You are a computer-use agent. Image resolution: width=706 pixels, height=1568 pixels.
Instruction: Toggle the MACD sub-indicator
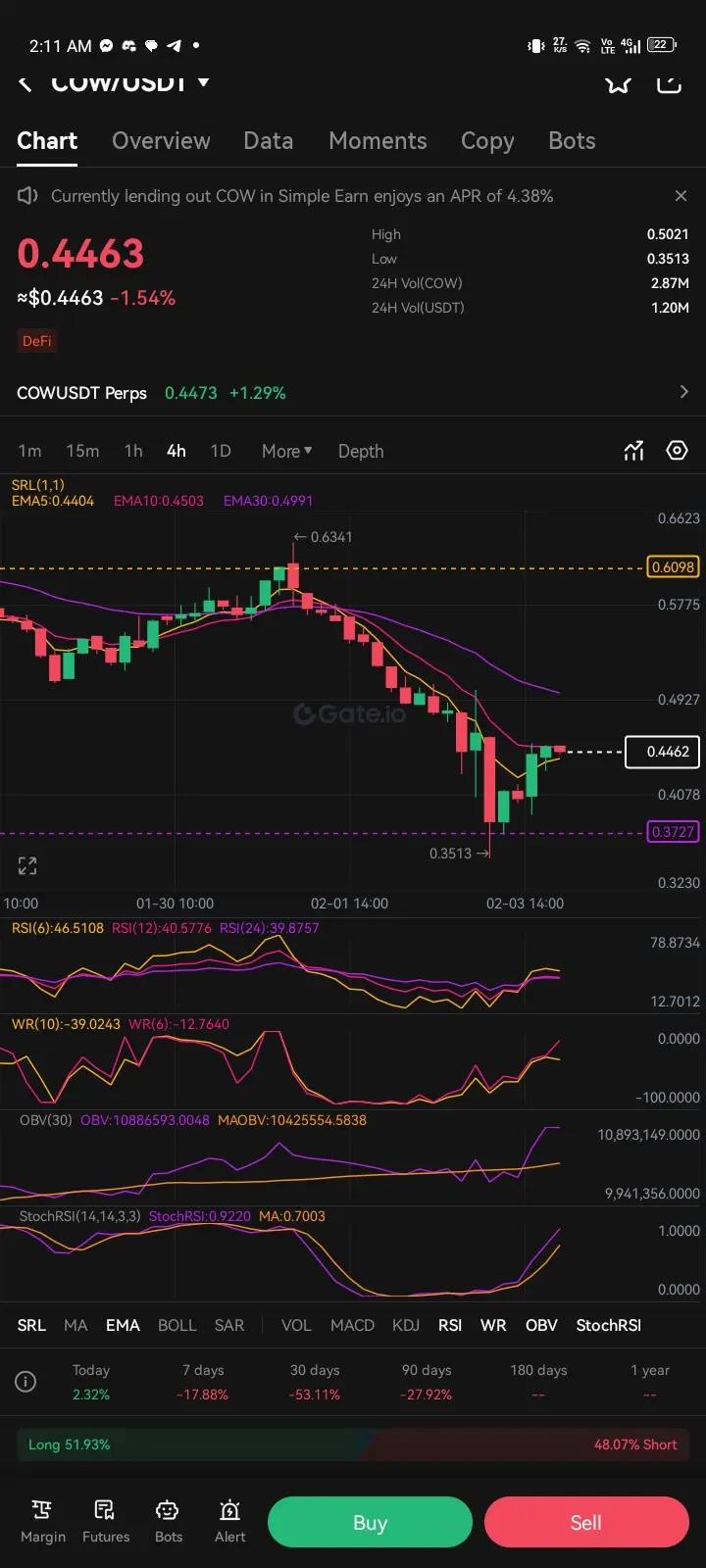tap(352, 1325)
